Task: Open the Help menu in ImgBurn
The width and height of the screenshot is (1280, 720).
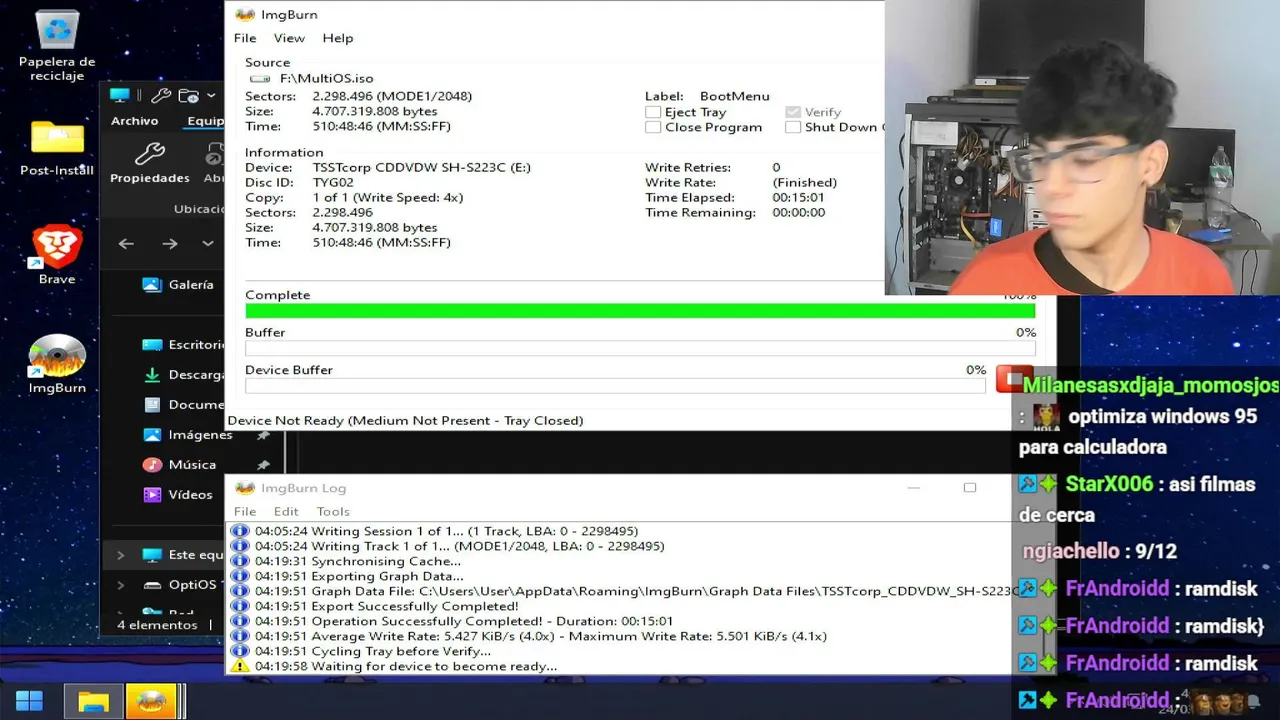Action: (x=338, y=38)
